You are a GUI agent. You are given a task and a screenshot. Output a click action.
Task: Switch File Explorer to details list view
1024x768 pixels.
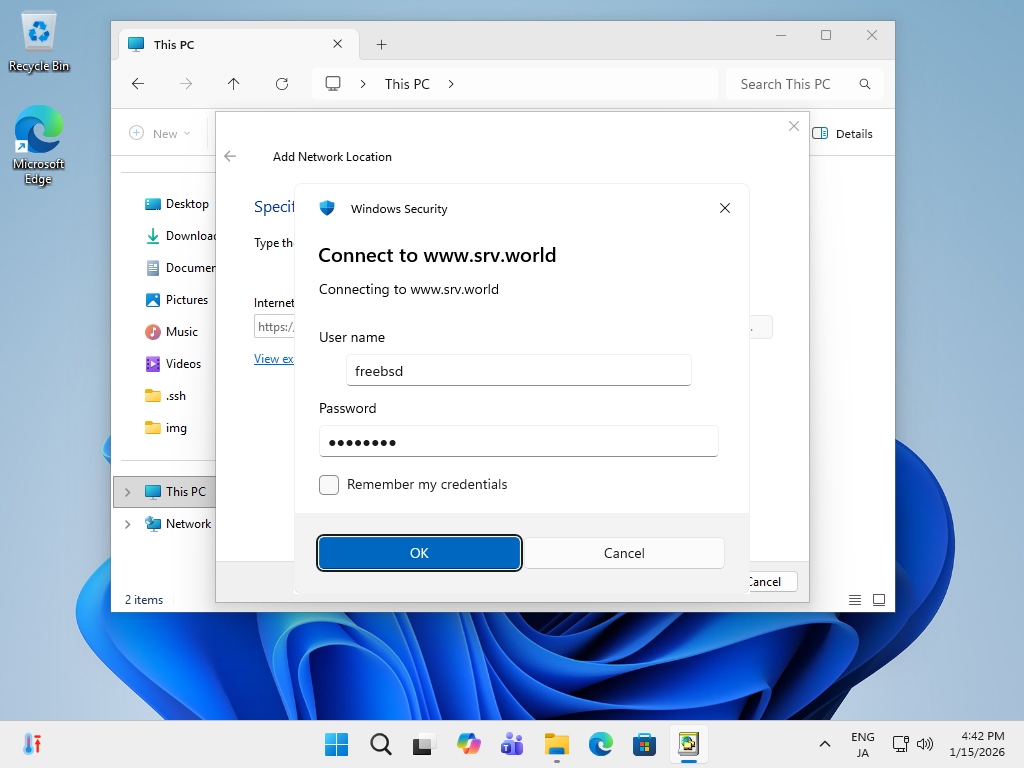855,600
